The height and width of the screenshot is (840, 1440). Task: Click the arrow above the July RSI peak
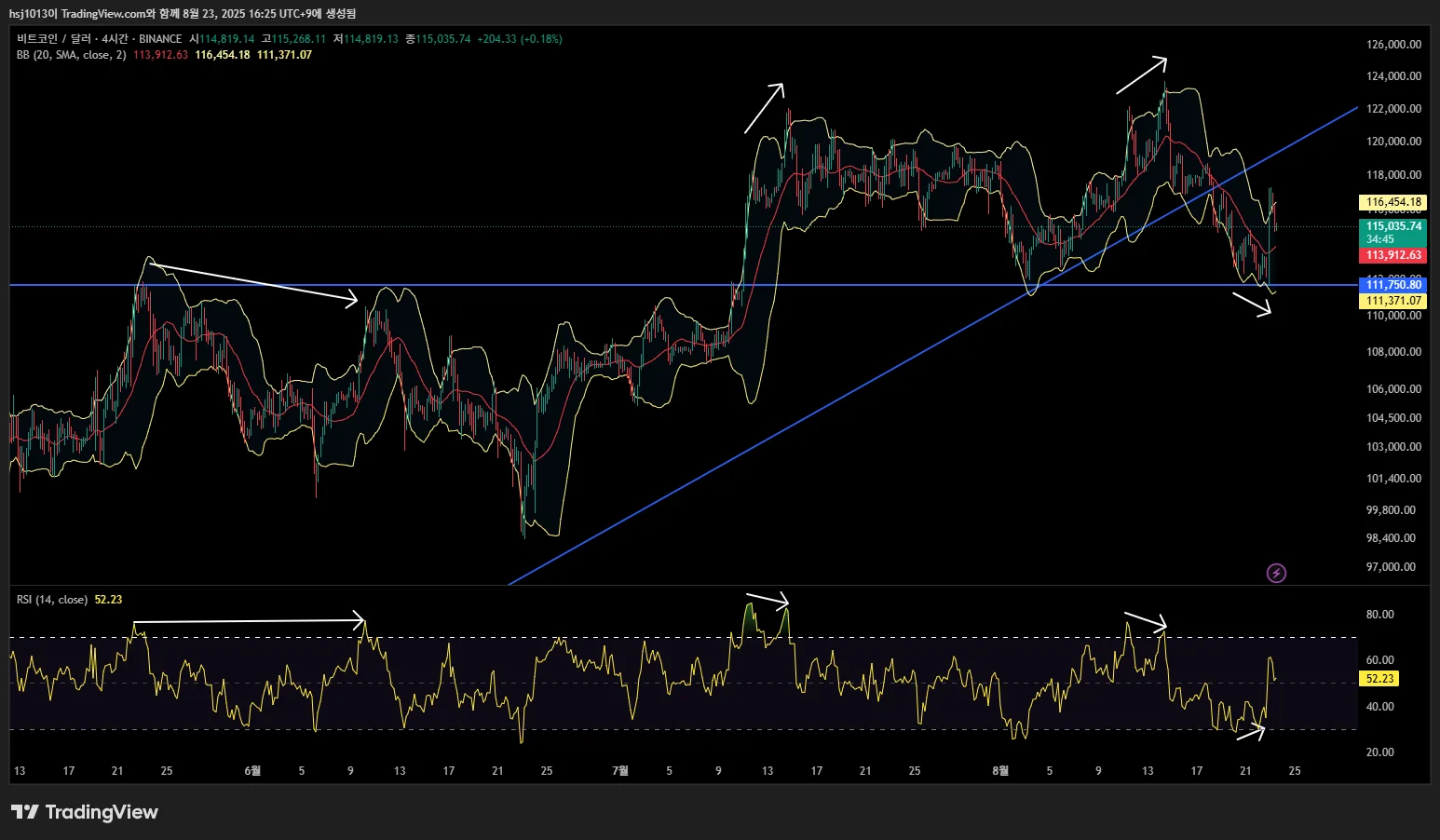click(768, 599)
